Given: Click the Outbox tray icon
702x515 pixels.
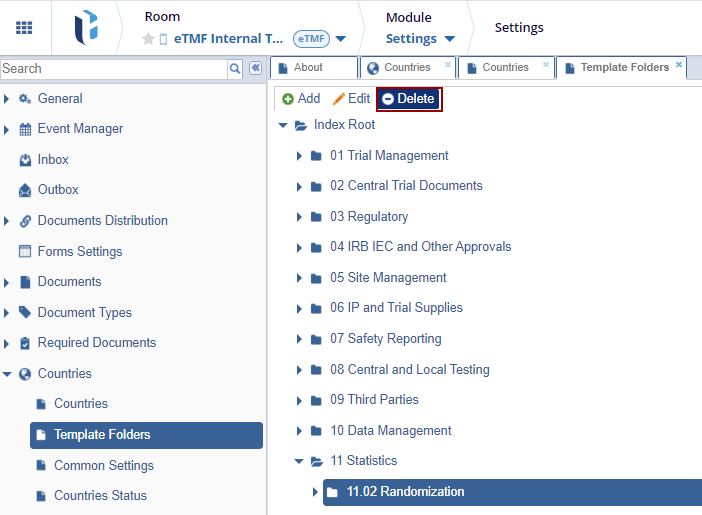Looking at the screenshot, I should pyautogui.click(x=26, y=190).
